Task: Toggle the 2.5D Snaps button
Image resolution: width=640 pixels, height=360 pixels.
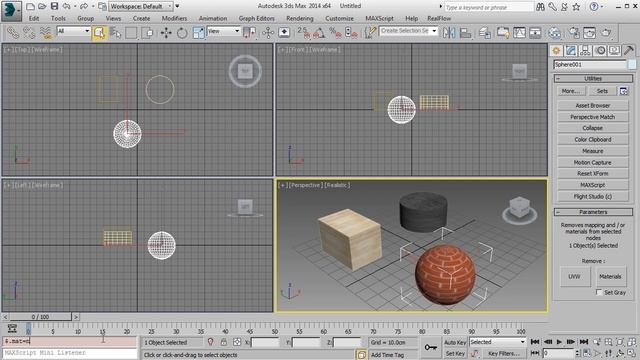Action: pos(303,33)
